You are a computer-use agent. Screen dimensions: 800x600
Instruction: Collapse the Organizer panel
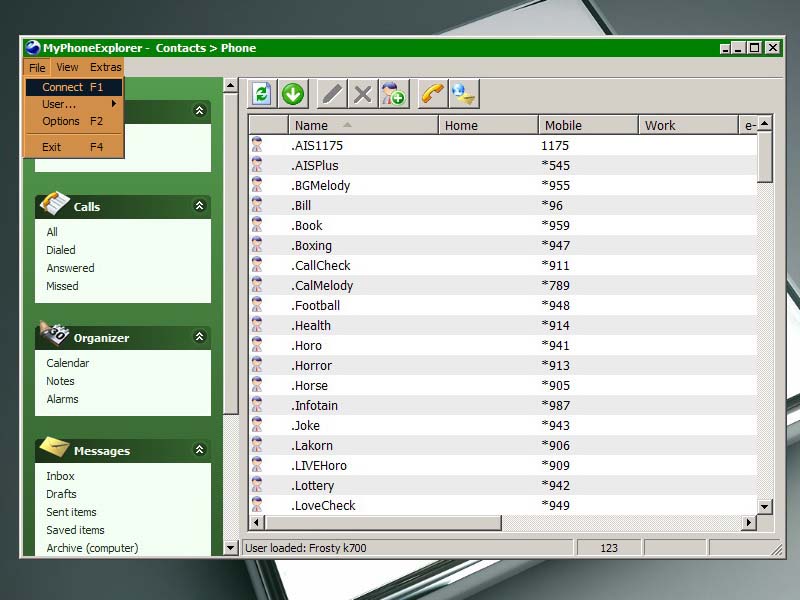click(x=199, y=337)
